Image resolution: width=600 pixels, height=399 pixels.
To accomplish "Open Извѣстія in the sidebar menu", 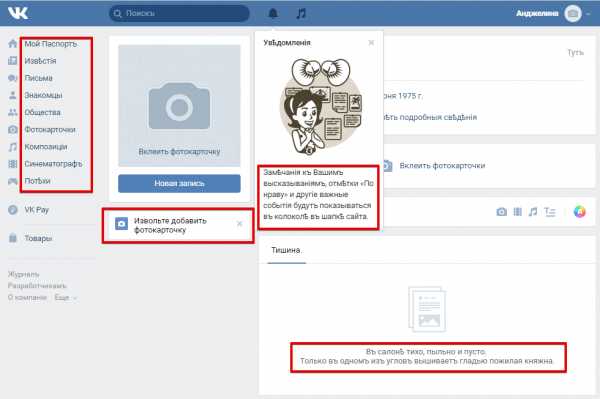I will [40, 61].
